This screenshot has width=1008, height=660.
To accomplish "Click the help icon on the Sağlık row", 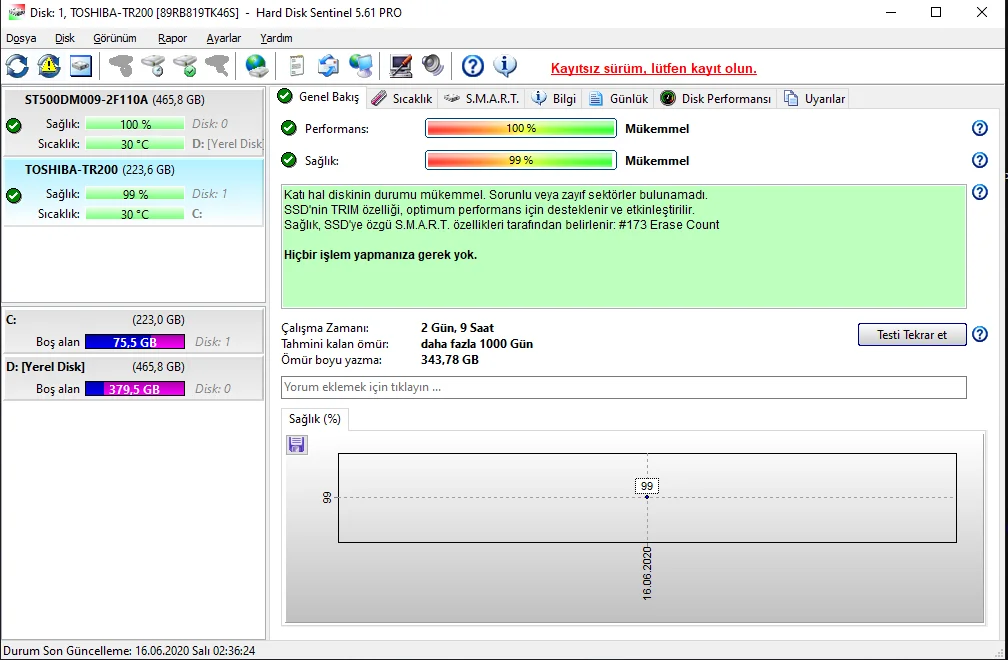I will click(979, 160).
